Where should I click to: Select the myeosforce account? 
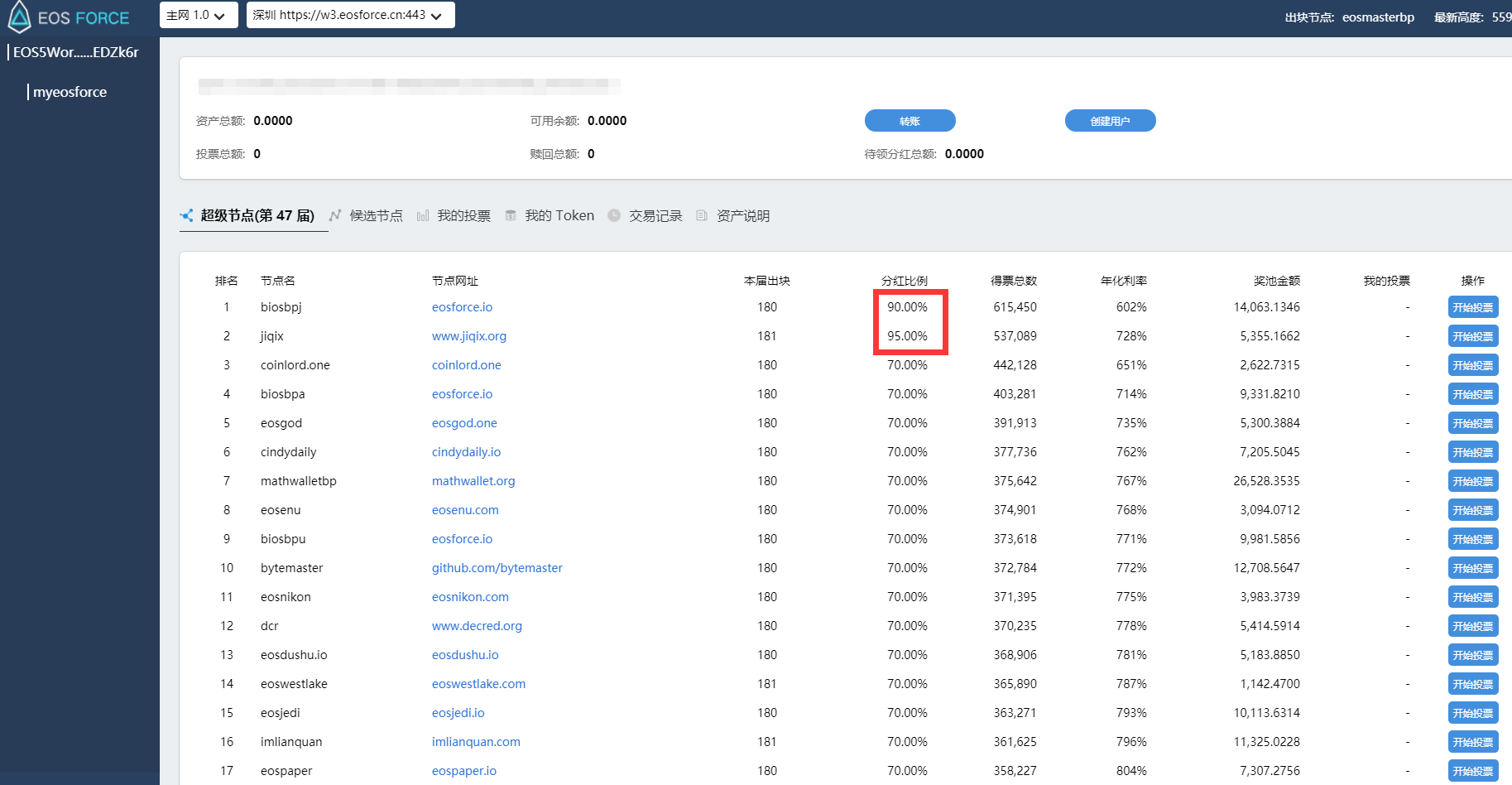pos(70,92)
